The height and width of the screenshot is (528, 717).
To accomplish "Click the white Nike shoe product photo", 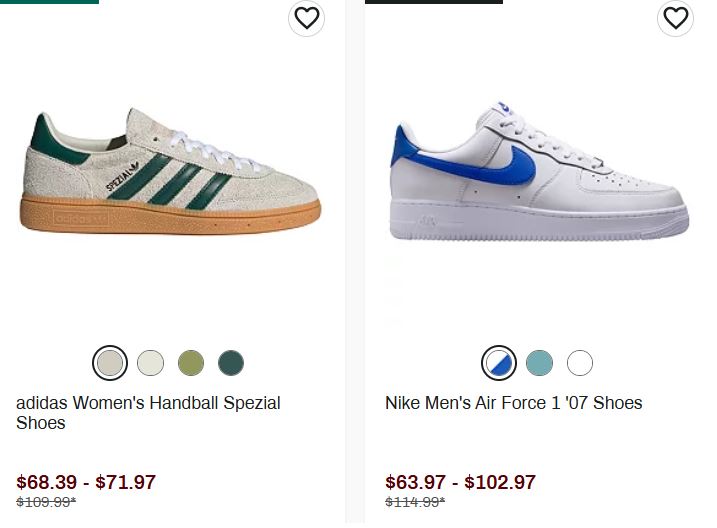I will (x=538, y=175).
